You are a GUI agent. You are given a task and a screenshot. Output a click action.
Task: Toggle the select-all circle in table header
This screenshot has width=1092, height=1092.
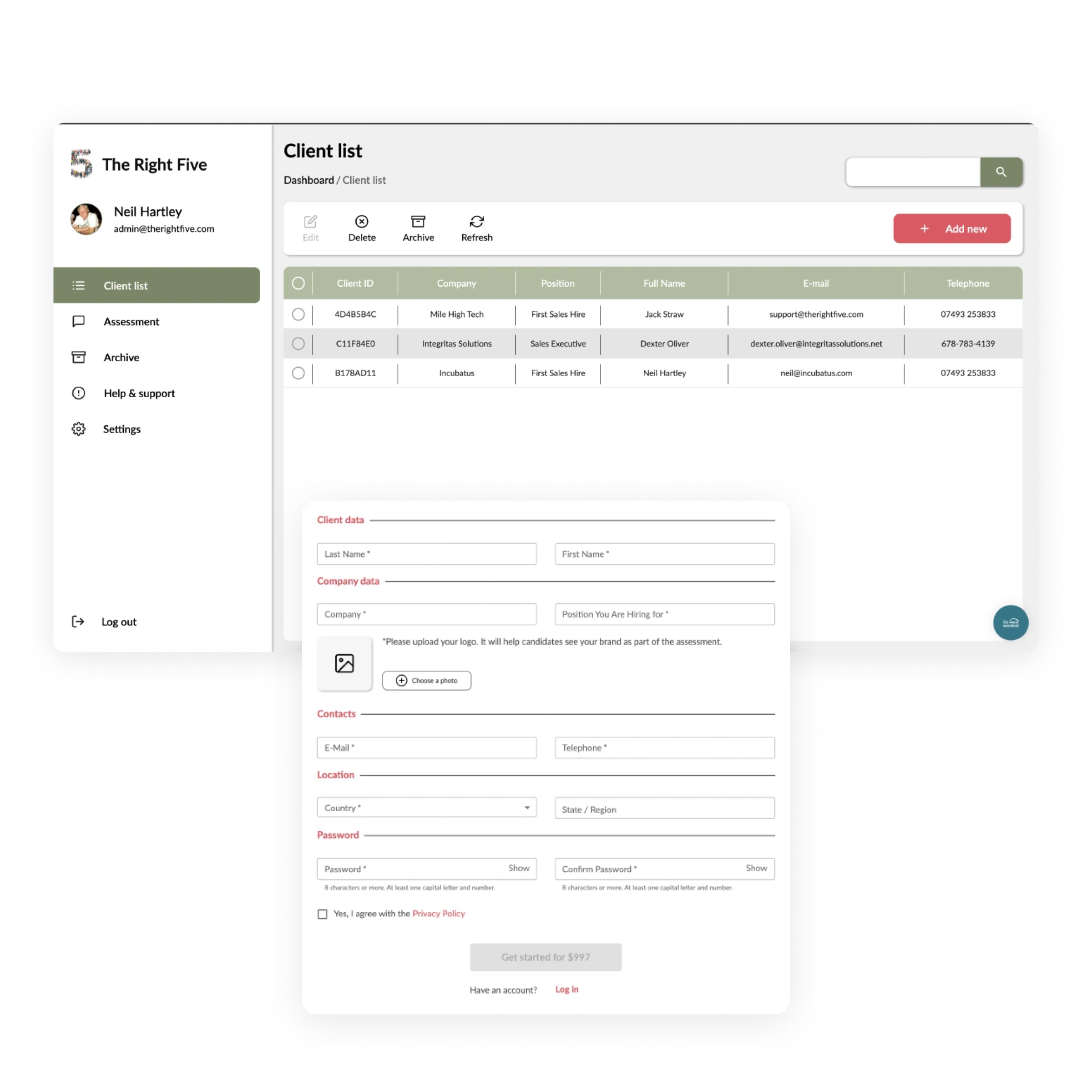(298, 283)
